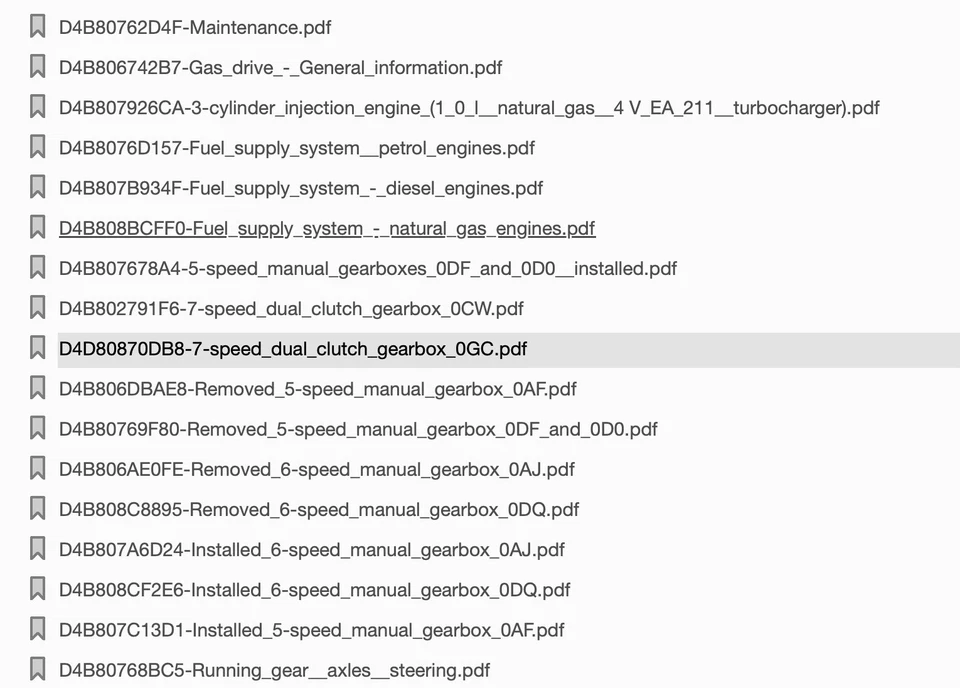Bookmark the Running_gear axles steering PDF

point(38,670)
